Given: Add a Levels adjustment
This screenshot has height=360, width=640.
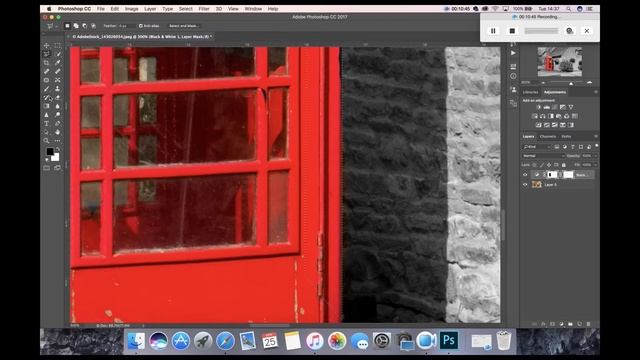Looking at the screenshot, I should click(547, 107).
